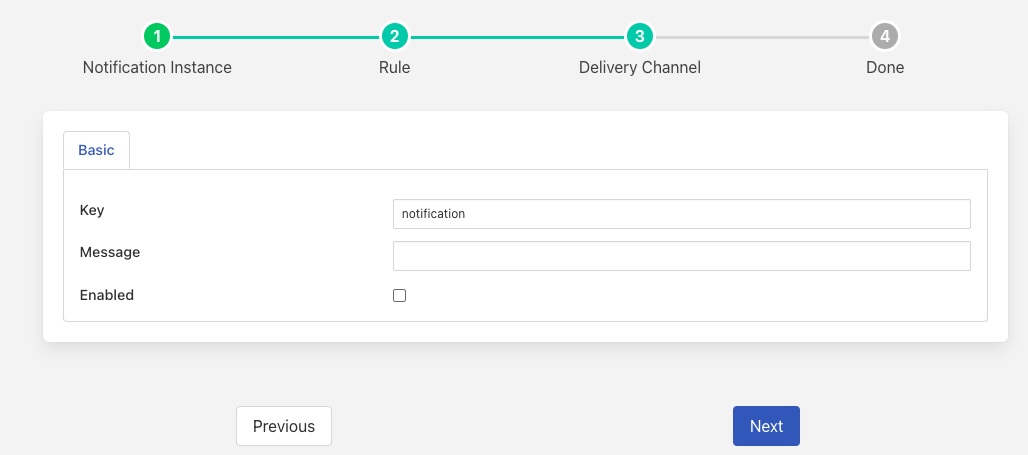Screen dimensions: 1028x455
Task: Select the Rule step label
Action: (x=395, y=68)
